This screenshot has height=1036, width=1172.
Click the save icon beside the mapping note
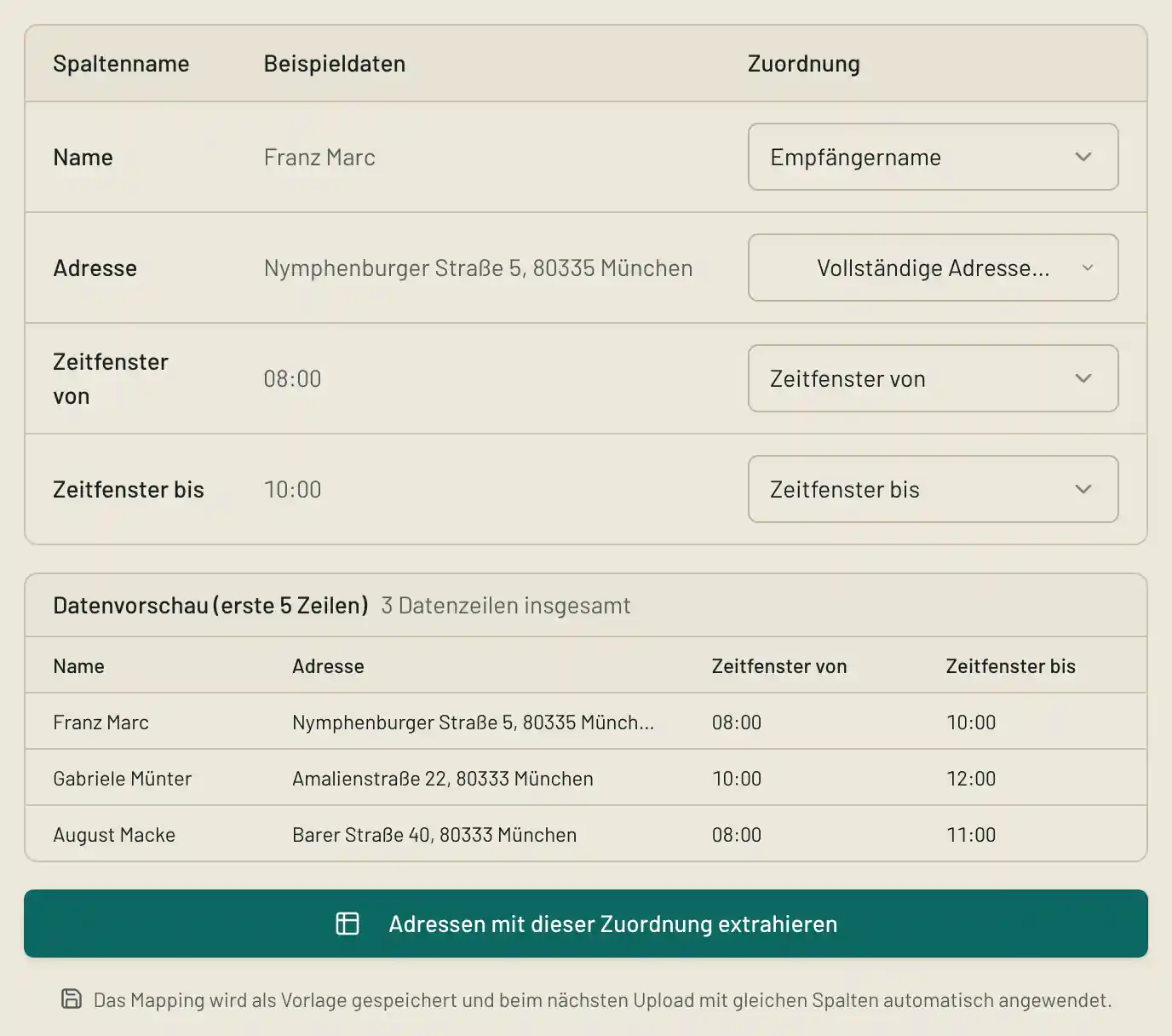point(72,999)
